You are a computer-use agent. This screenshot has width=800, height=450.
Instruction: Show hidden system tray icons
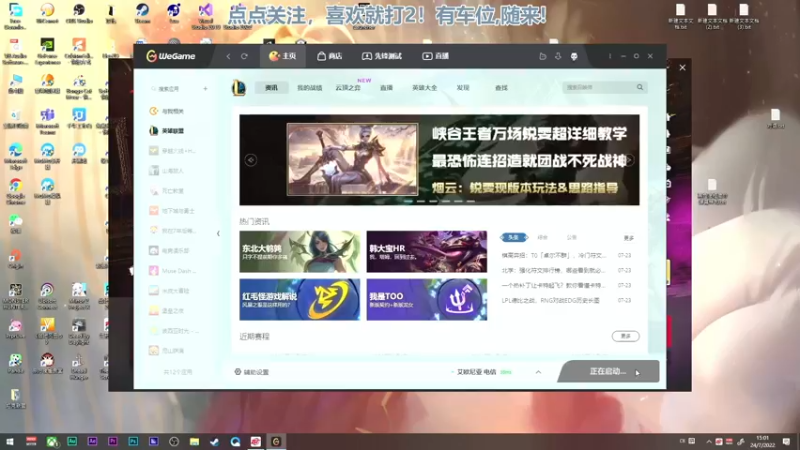[709, 441]
